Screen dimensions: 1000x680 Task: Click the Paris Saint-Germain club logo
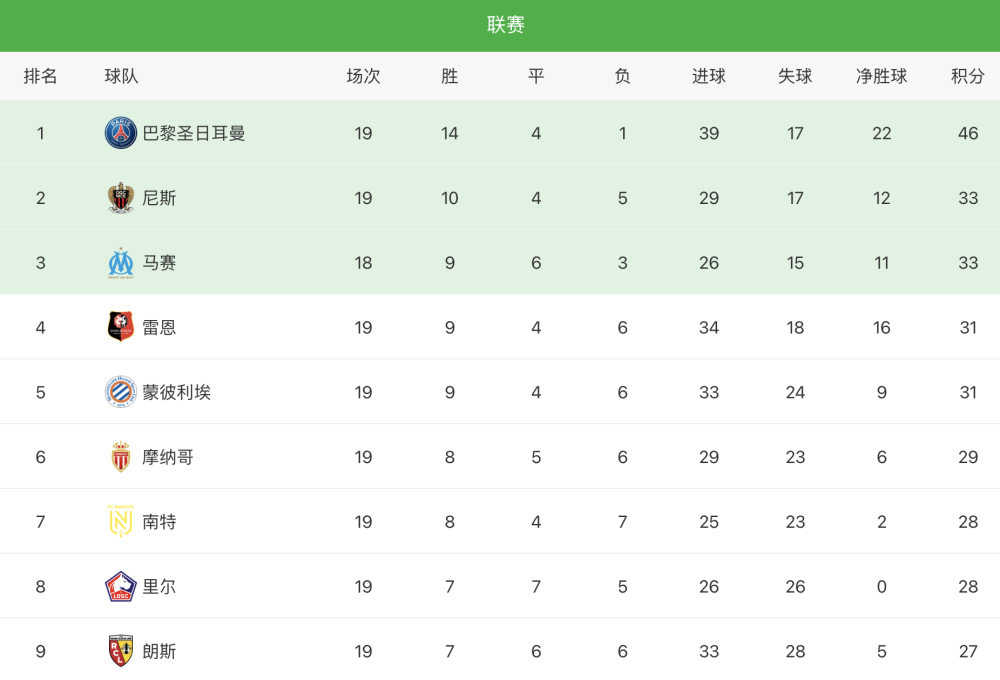[x=121, y=133]
